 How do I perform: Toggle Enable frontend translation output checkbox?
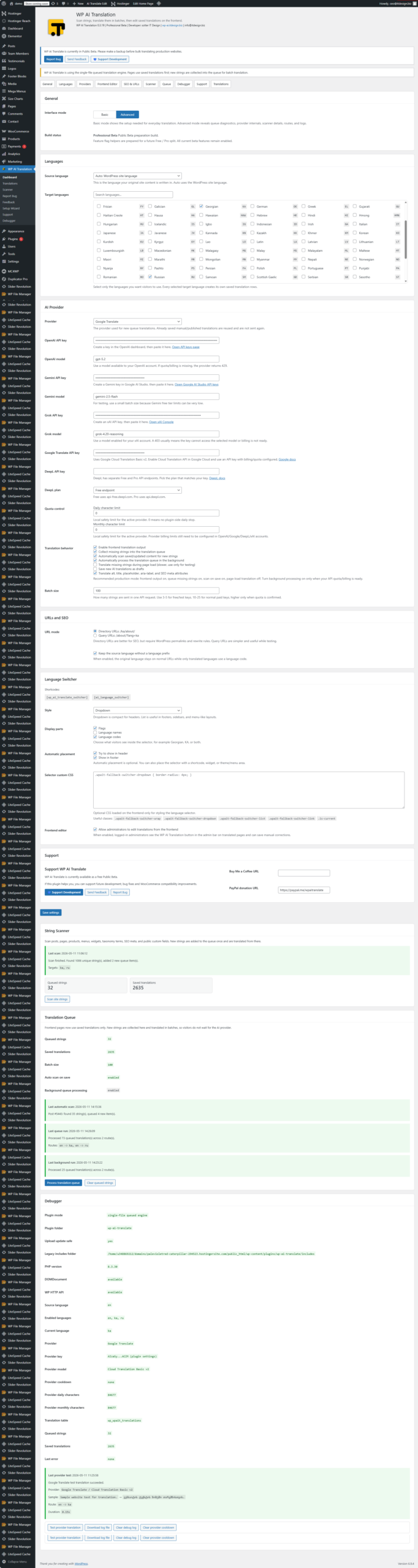click(95, 547)
